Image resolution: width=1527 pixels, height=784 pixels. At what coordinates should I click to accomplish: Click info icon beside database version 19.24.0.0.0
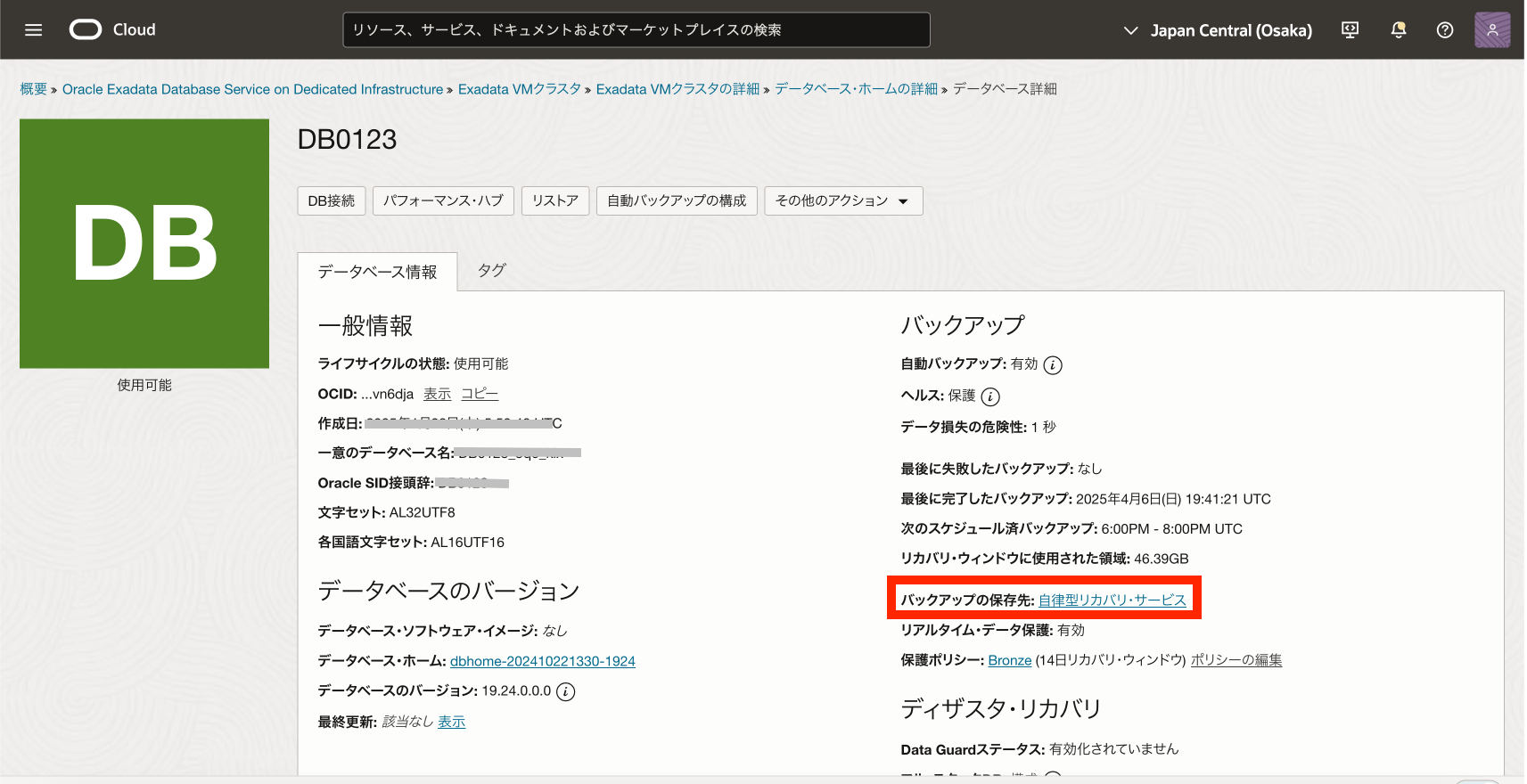tap(566, 692)
